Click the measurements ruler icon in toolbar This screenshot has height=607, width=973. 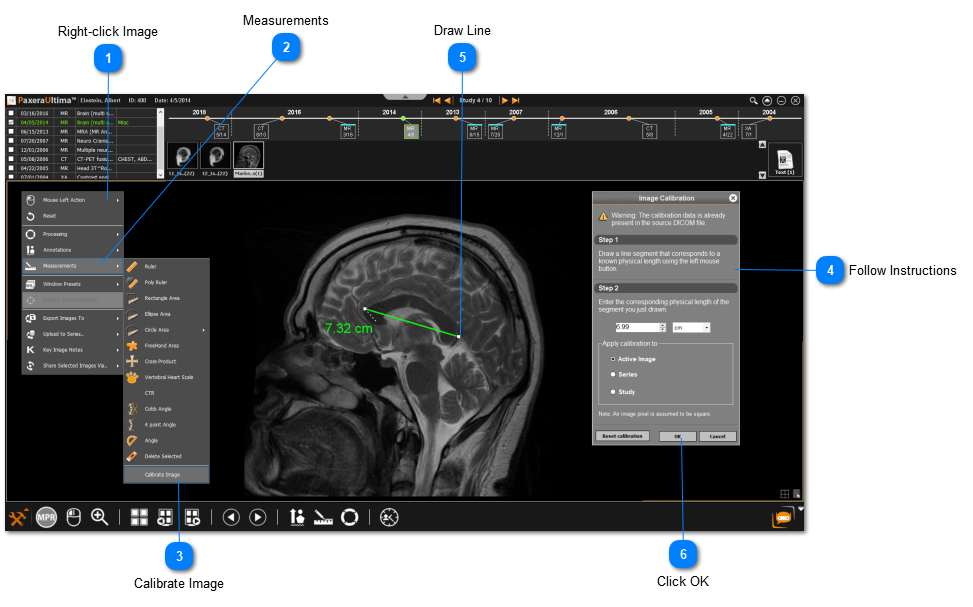[x=324, y=517]
